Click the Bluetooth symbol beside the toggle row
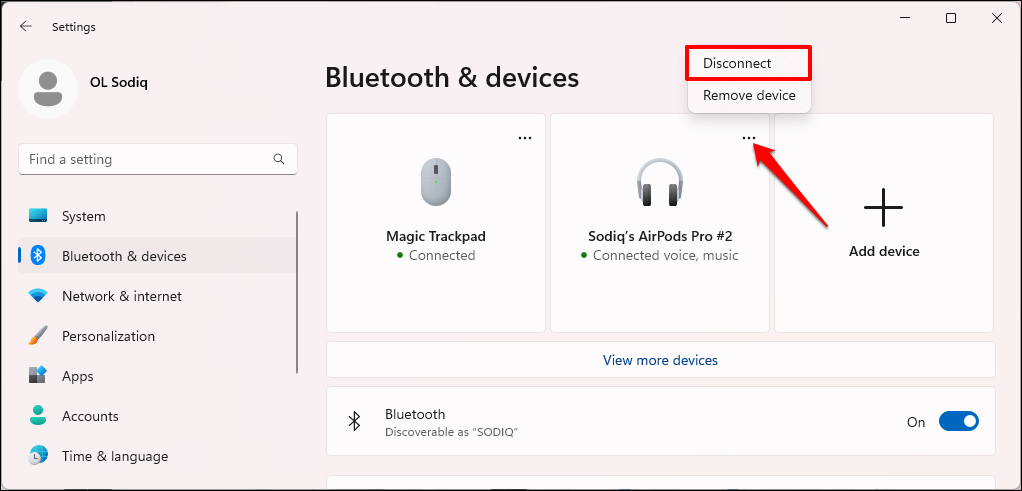Image resolution: width=1022 pixels, height=491 pixels. tap(354, 422)
